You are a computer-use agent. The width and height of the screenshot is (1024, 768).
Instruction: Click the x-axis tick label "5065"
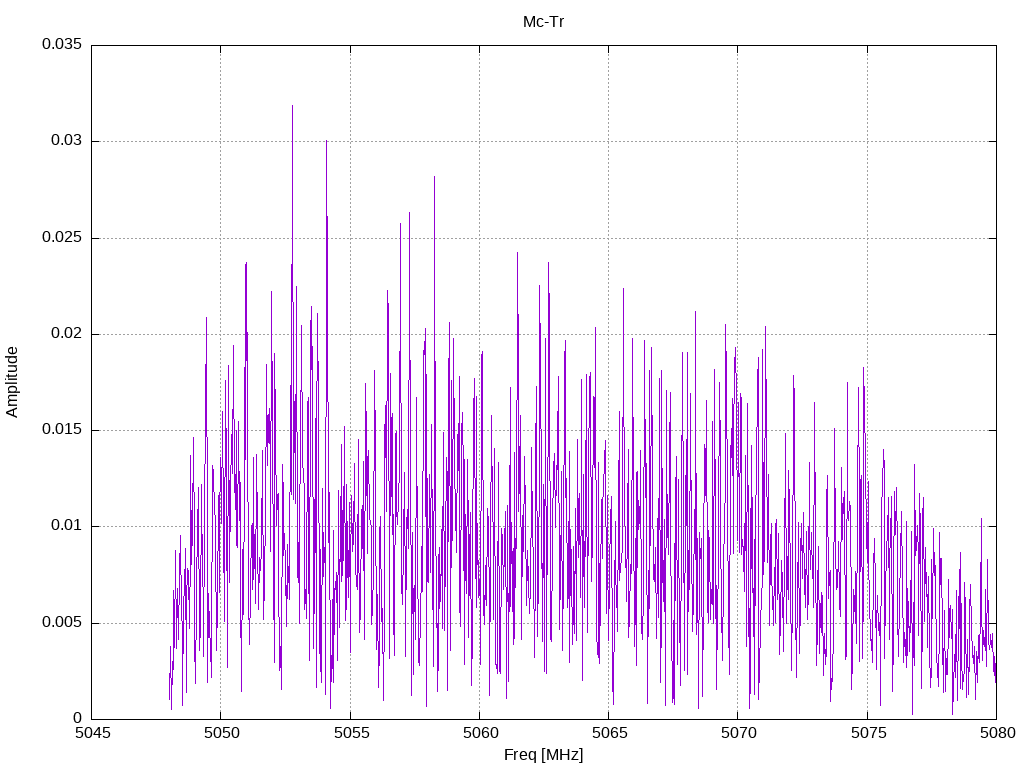609,733
